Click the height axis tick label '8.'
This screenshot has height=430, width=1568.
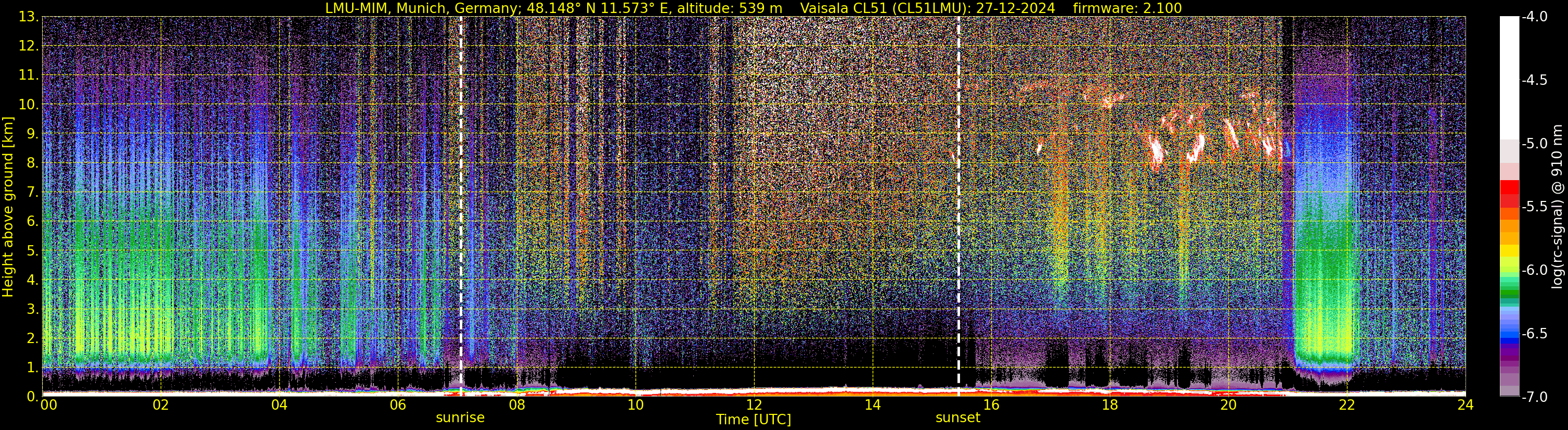pos(32,163)
